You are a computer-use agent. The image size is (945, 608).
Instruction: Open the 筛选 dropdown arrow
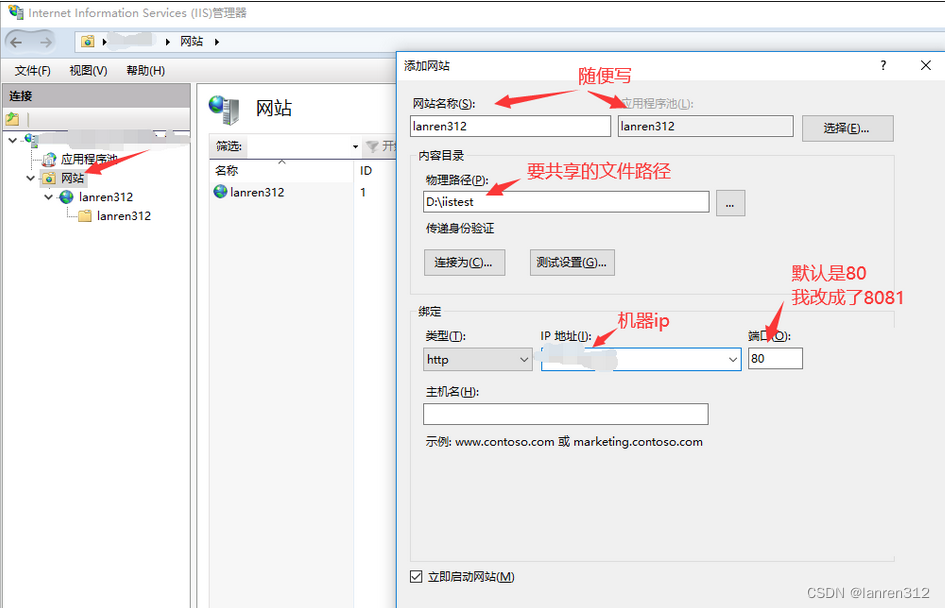[355, 146]
